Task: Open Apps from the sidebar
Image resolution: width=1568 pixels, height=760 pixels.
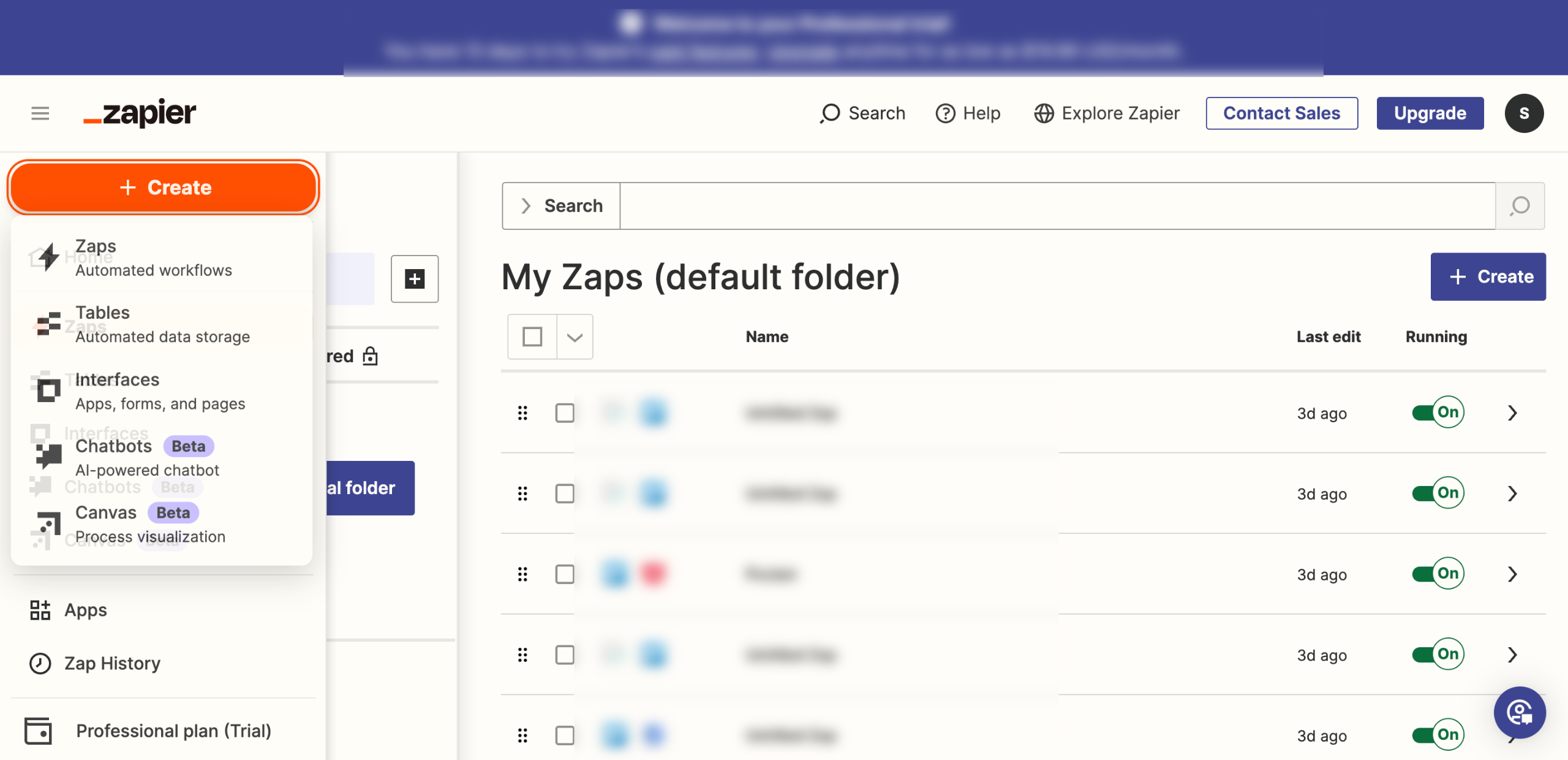Action: click(x=85, y=610)
